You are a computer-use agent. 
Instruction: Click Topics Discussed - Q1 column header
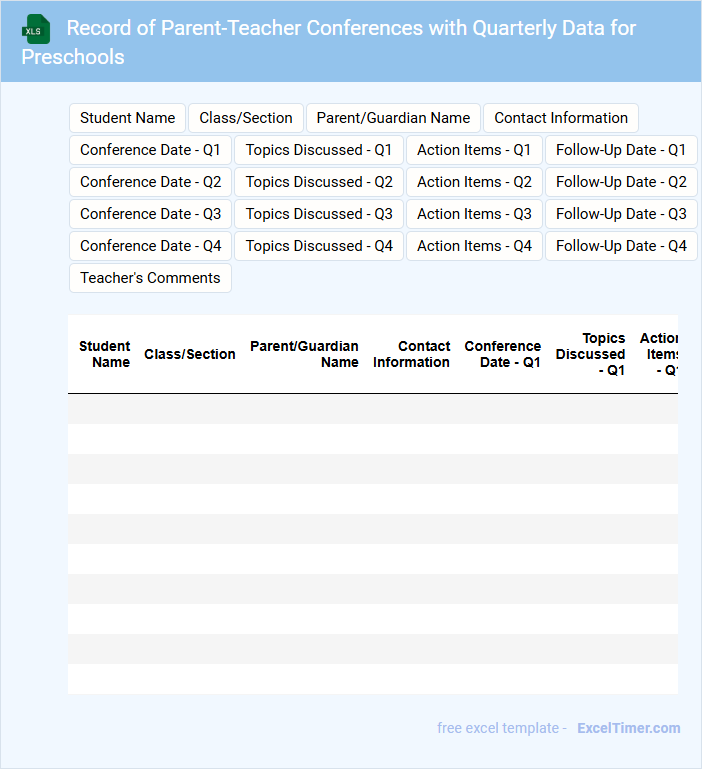click(590, 354)
